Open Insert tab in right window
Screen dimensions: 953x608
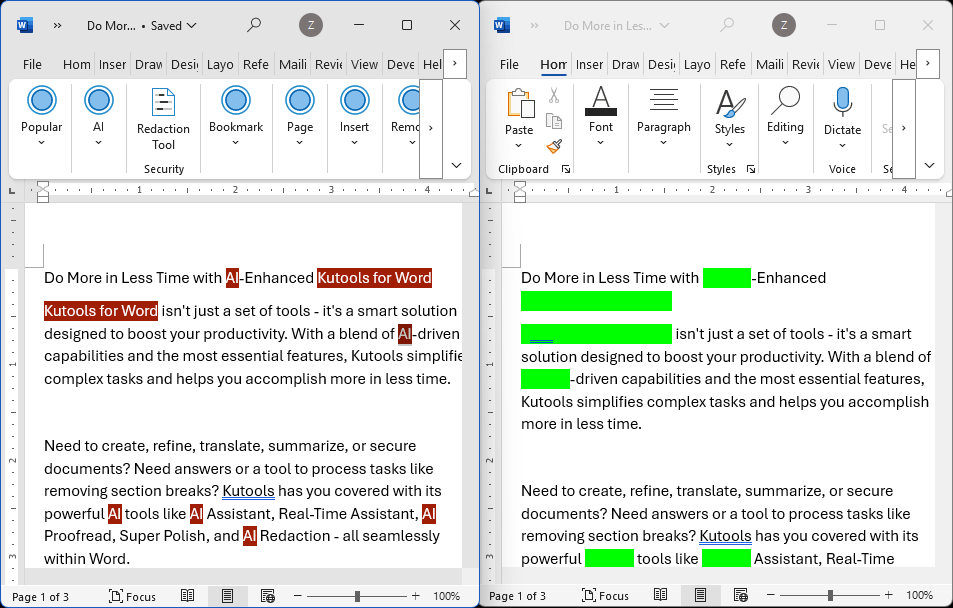click(x=589, y=64)
